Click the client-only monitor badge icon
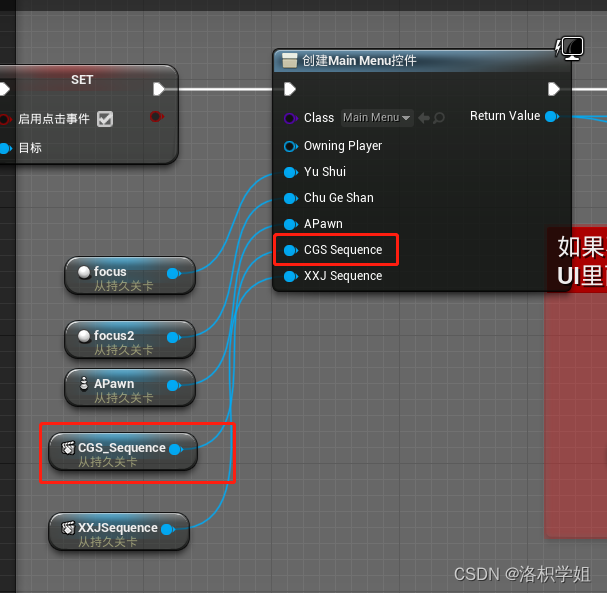607x593 pixels. [570, 48]
